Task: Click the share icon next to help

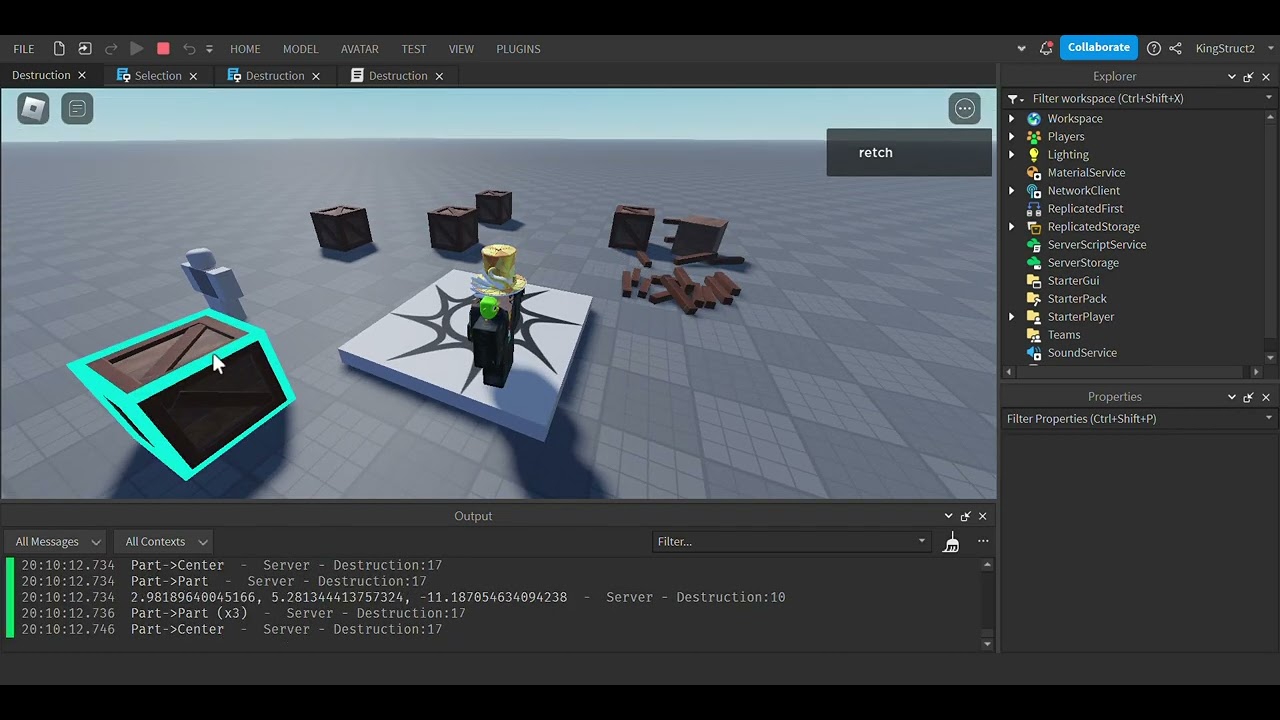Action: pyautogui.click(x=1176, y=48)
